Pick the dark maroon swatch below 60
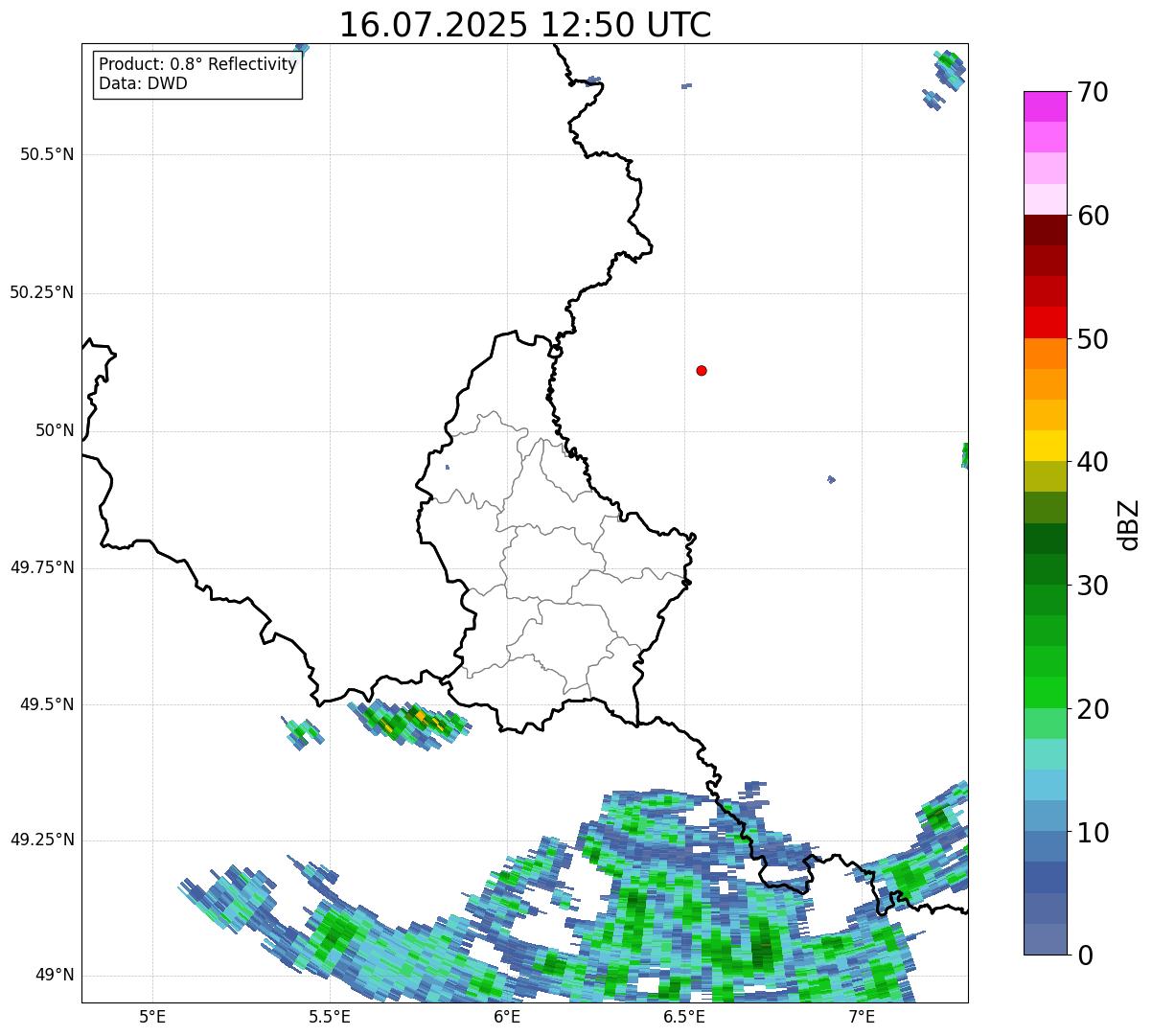This screenshot has height=1036, width=1152. pyautogui.click(x=1045, y=230)
